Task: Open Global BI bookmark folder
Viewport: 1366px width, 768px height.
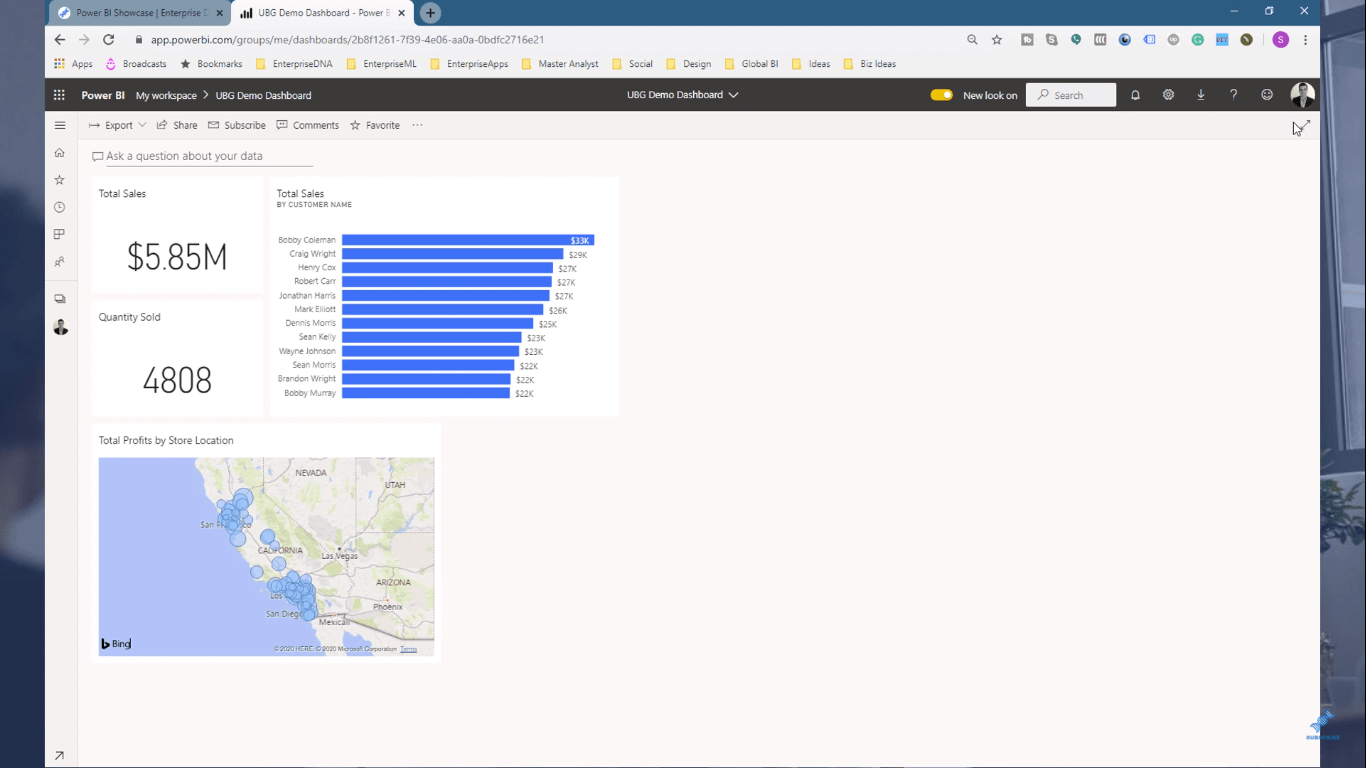Action: pos(751,64)
